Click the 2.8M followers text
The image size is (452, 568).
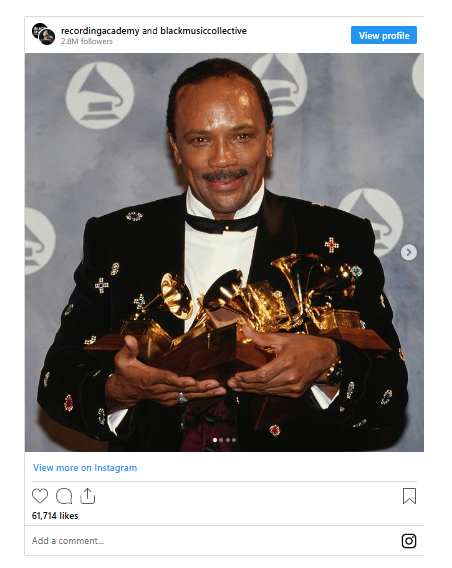pos(87,41)
